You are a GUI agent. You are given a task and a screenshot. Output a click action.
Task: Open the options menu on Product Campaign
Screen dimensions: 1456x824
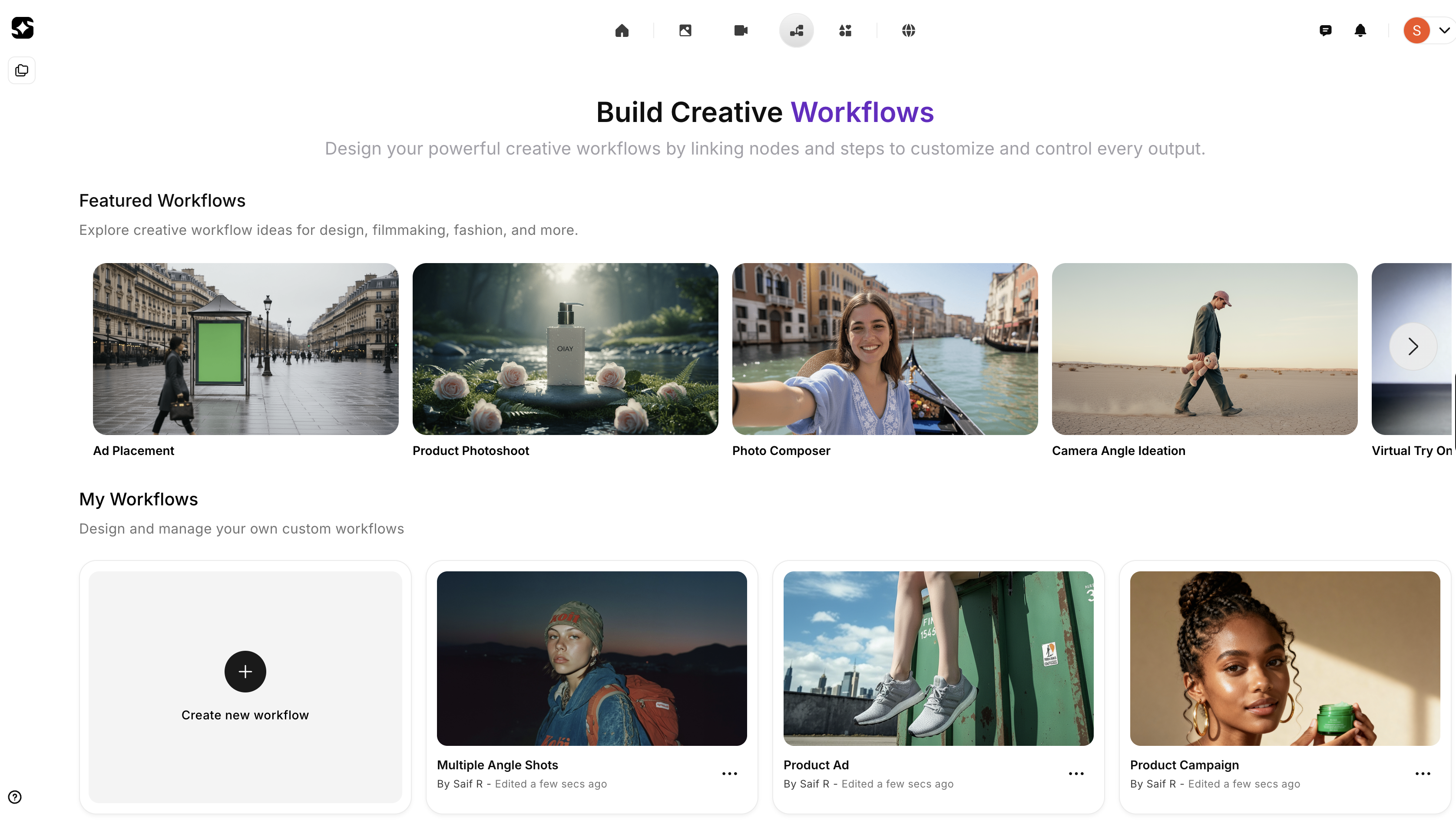[1423, 774]
